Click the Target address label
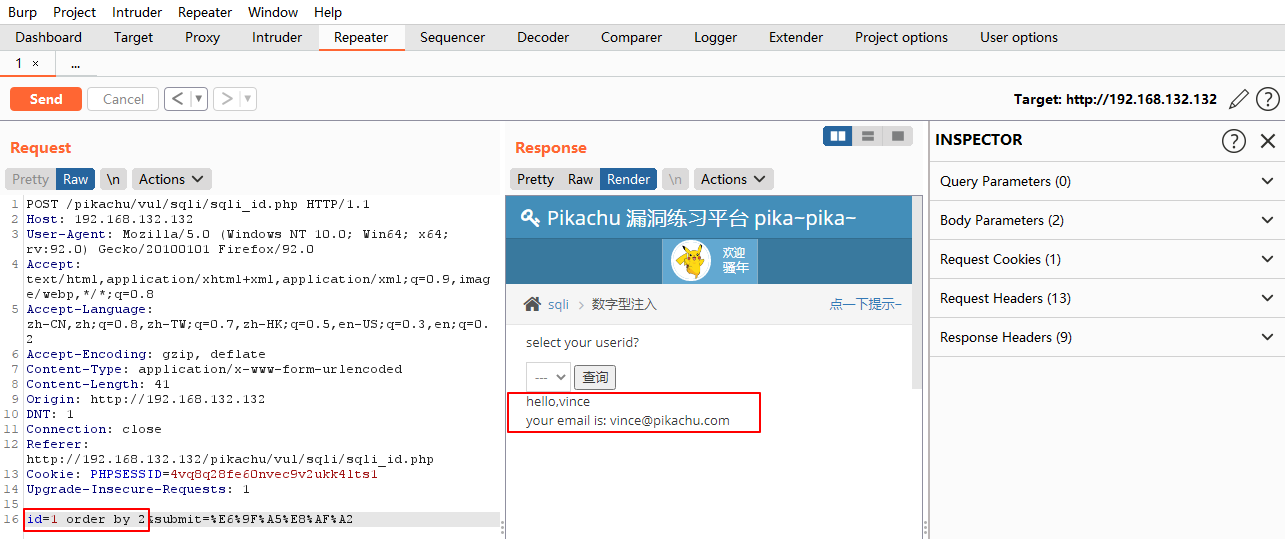 coord(1115,99)
